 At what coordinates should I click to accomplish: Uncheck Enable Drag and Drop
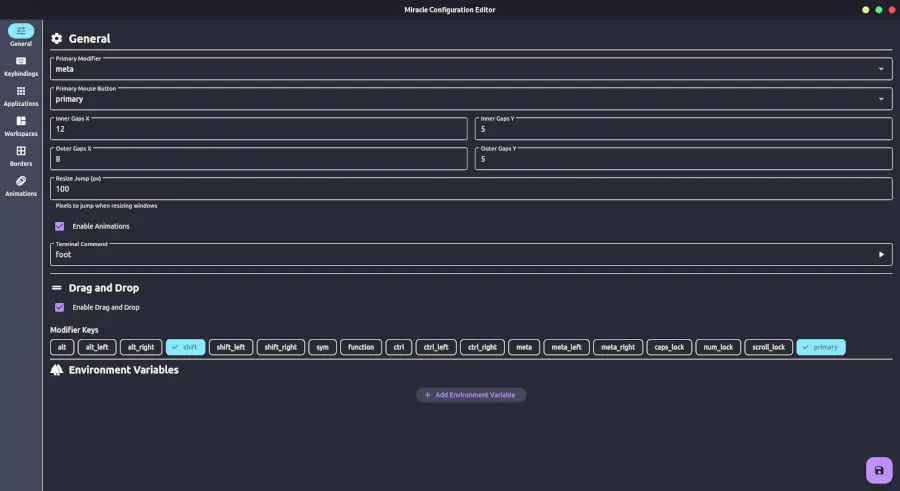coord(60,307)
